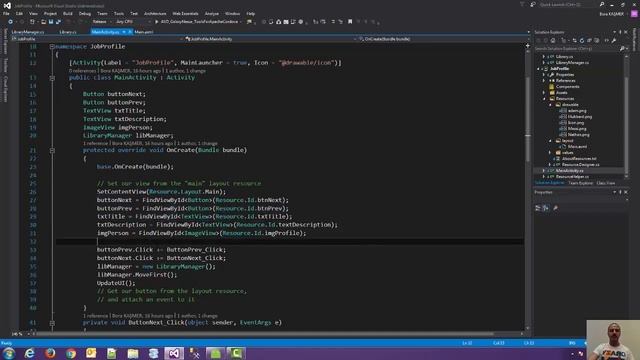Expand the References node in Solution Explorer
Screen dimensions: 640x360
tap(543, 81)
